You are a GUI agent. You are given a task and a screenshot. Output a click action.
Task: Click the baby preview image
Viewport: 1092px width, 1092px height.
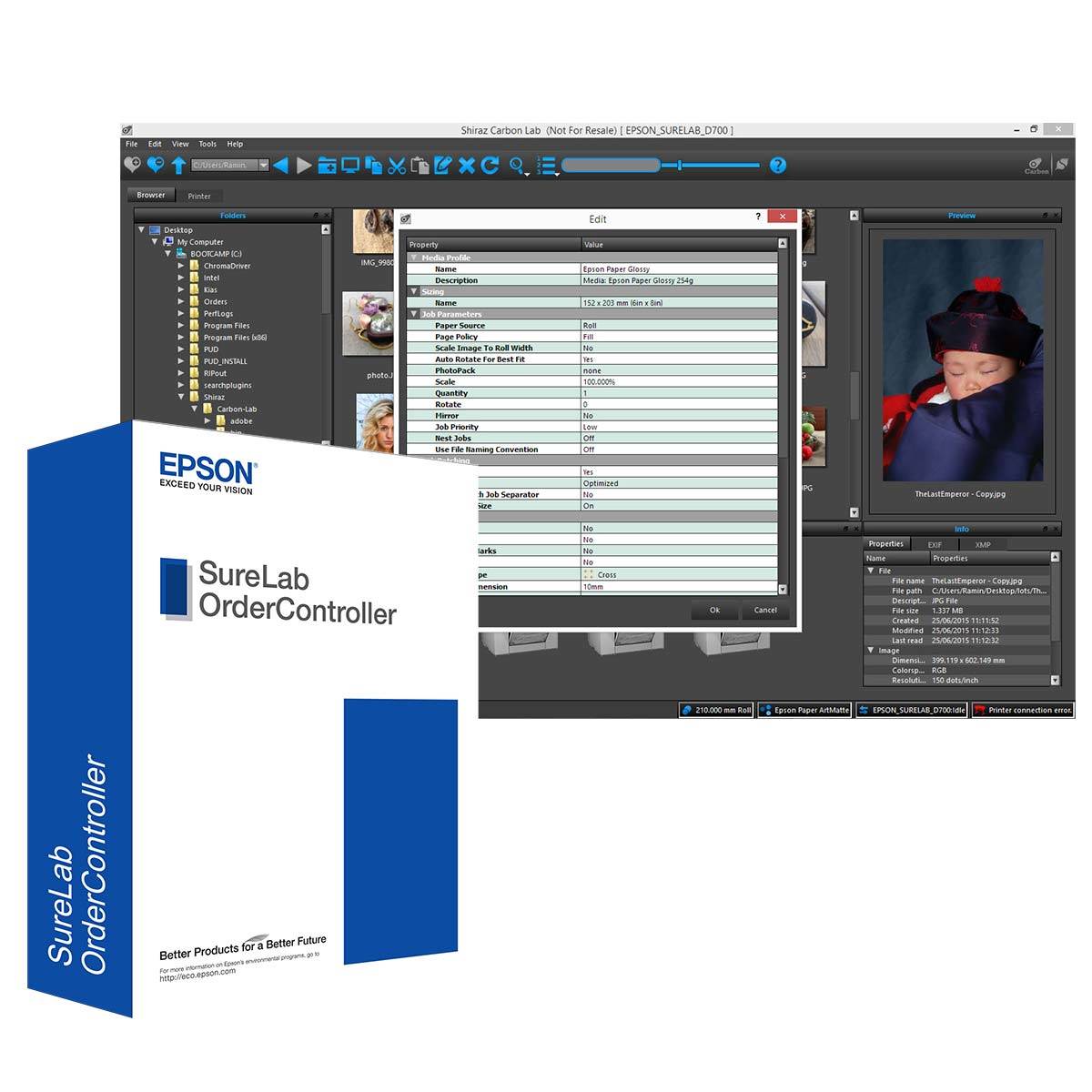click(963, 361)
